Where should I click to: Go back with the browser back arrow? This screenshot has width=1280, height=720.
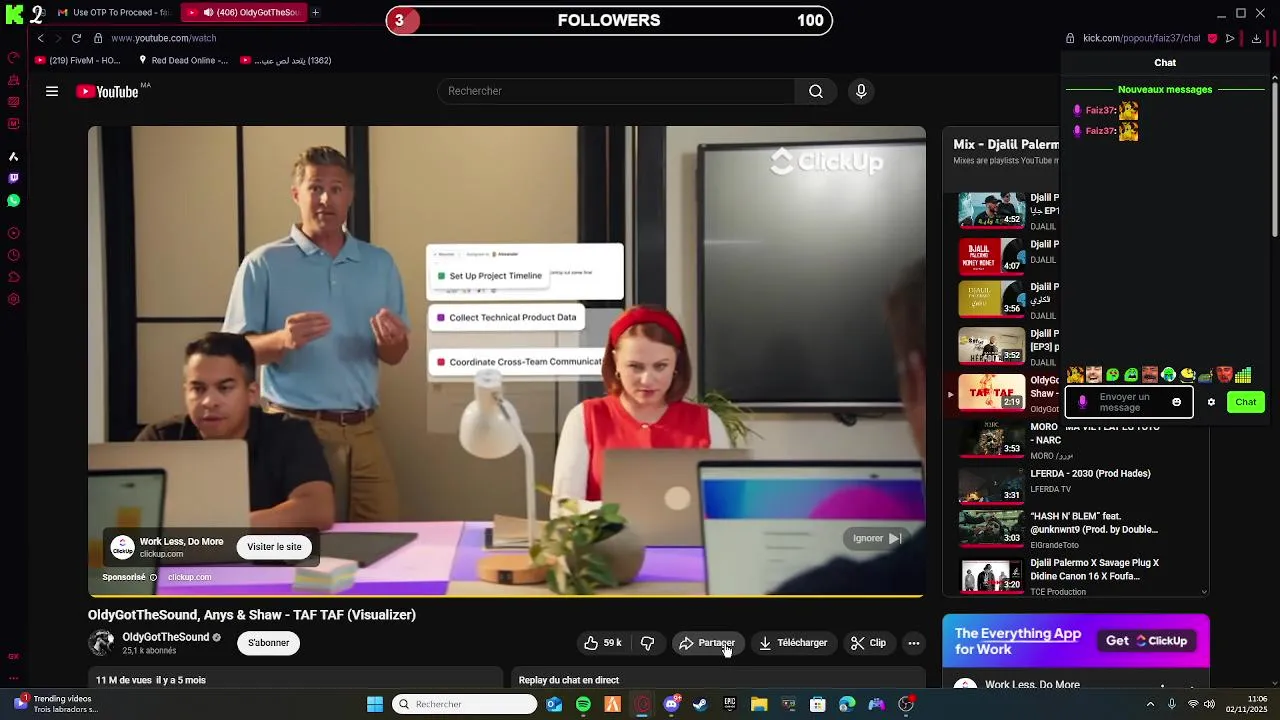pos(40,38)
